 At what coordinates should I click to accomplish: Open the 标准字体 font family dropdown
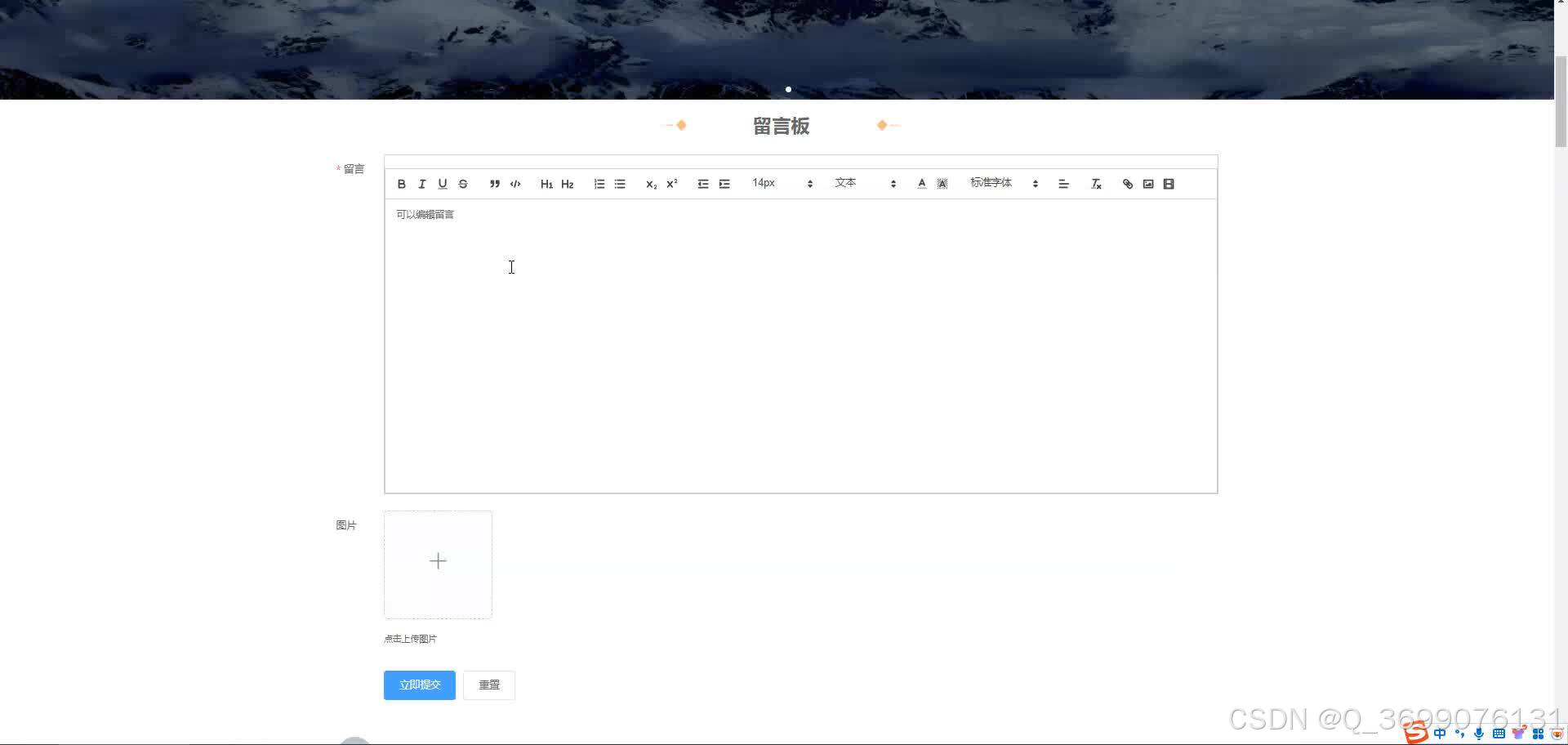pos(1004,184)
